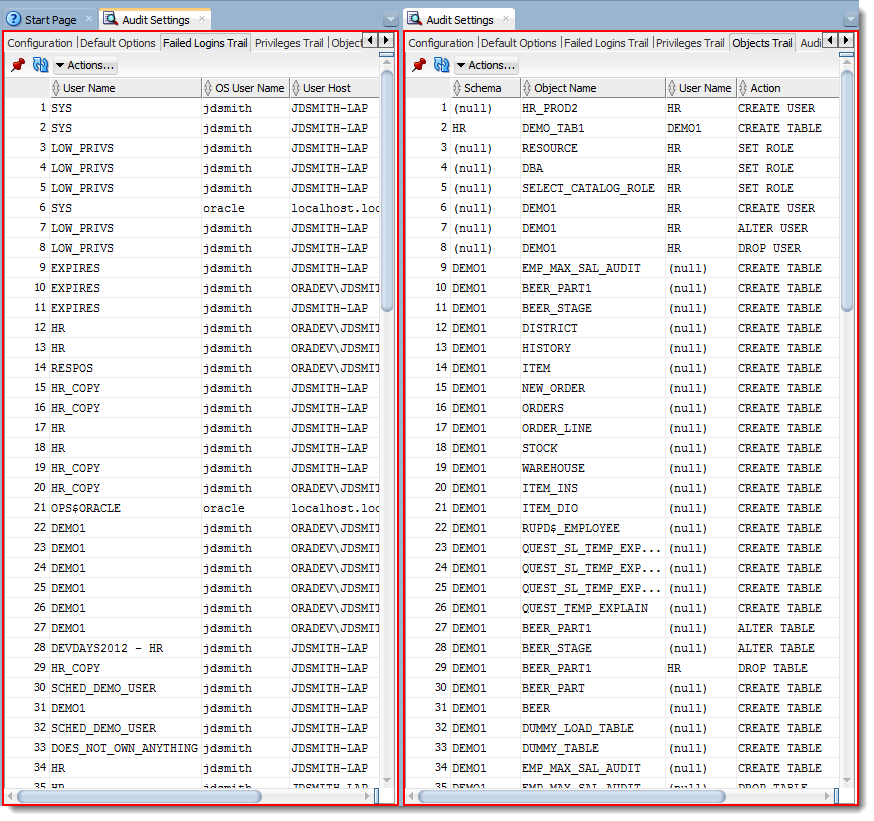Image resolution: width=874 pixels, height=821 pixels.
Task: Open the Actions menu in the left panel
Action: 85,65
